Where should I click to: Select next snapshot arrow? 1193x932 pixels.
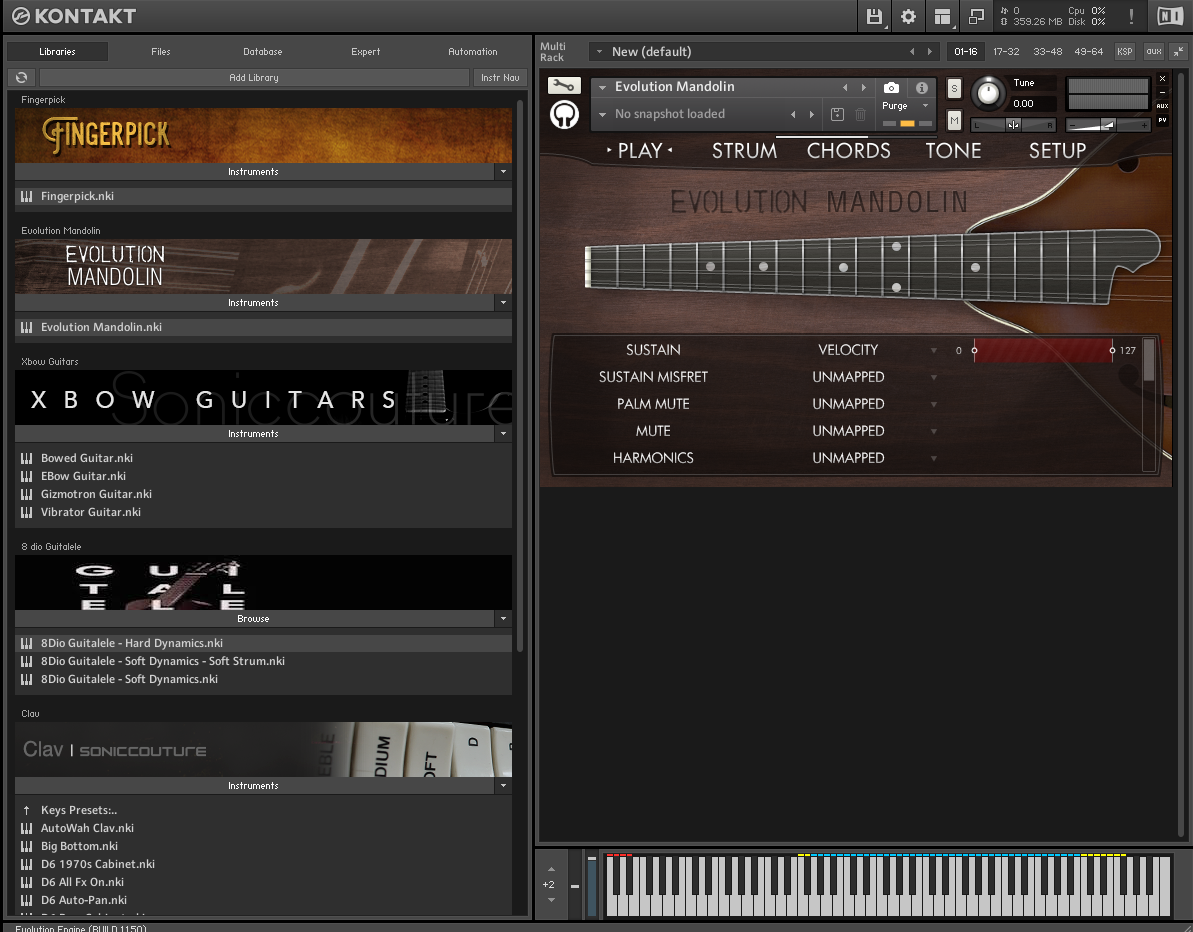coord(812,114)
